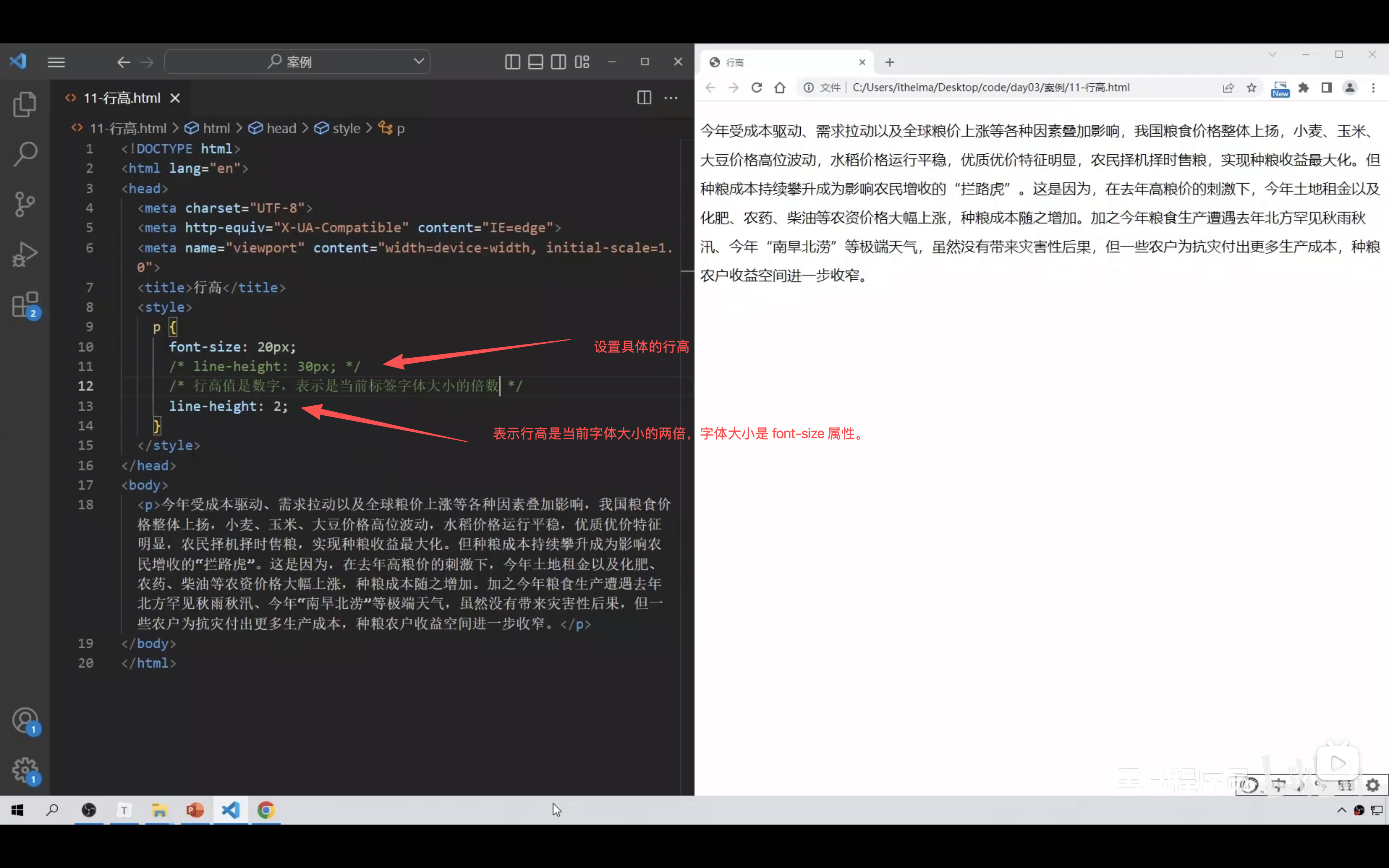The width and height of the screenshot is (1389, 868).
Task: Click the 案例 command center search box
Action: pyautogui.click(x=297, y=62)
